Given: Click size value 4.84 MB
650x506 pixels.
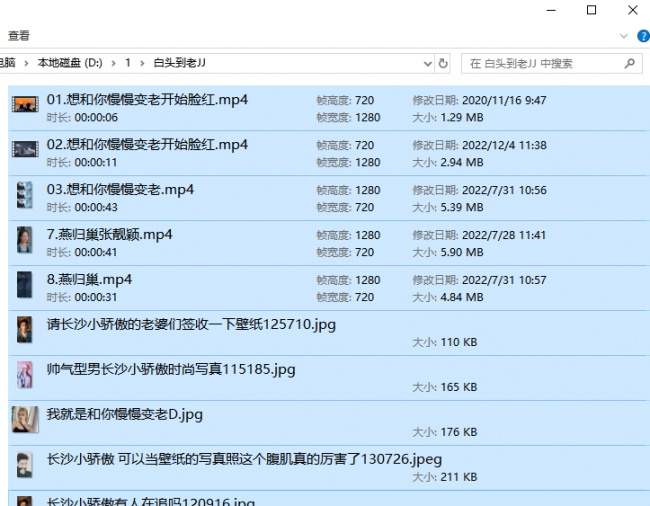Looking at the screenshot, I should (x=462, y=298).
